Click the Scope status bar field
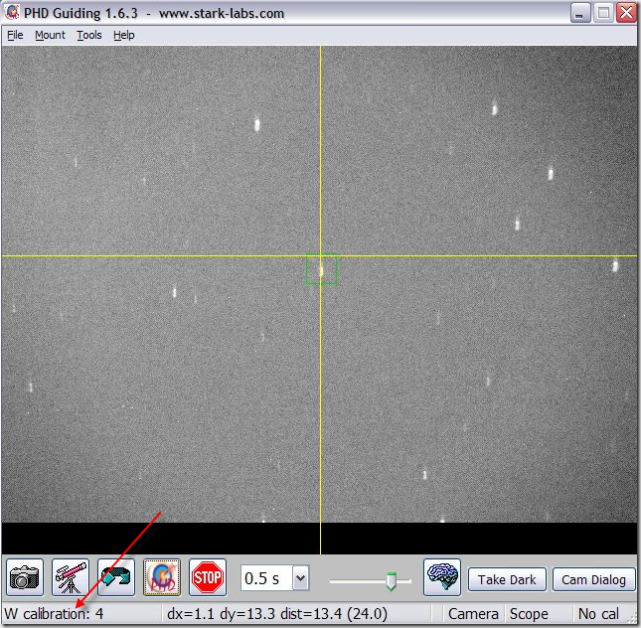The image size is (641, 628). (x=529, y=613)
